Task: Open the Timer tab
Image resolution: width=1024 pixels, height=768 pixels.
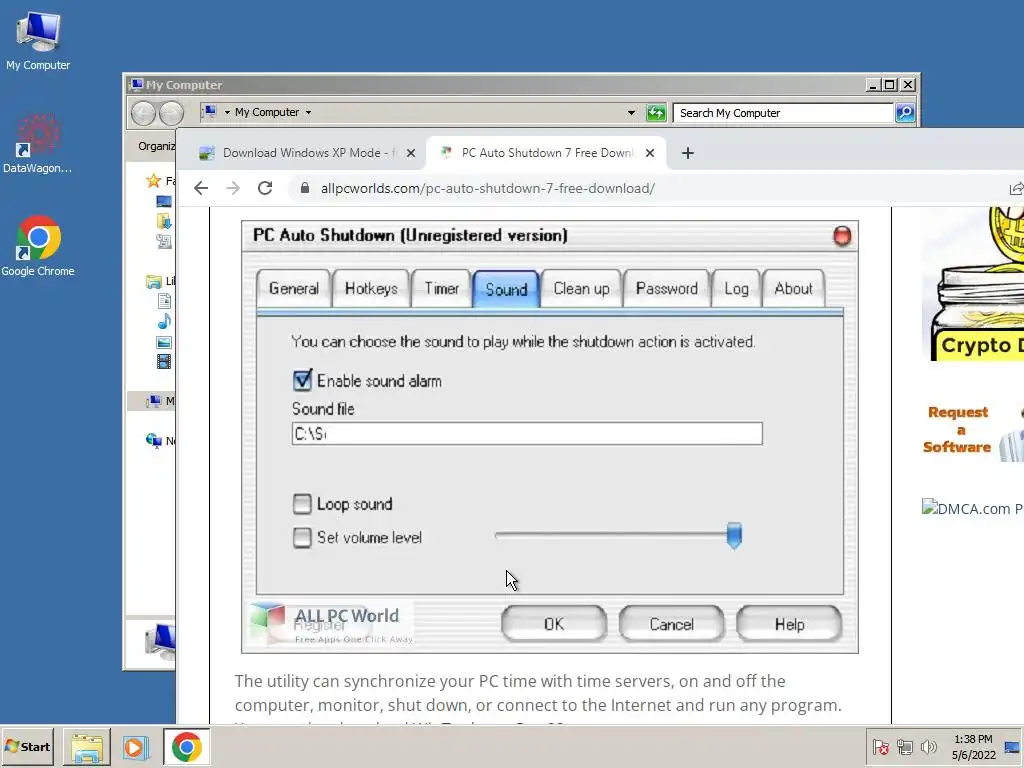Action: [441, 289]
